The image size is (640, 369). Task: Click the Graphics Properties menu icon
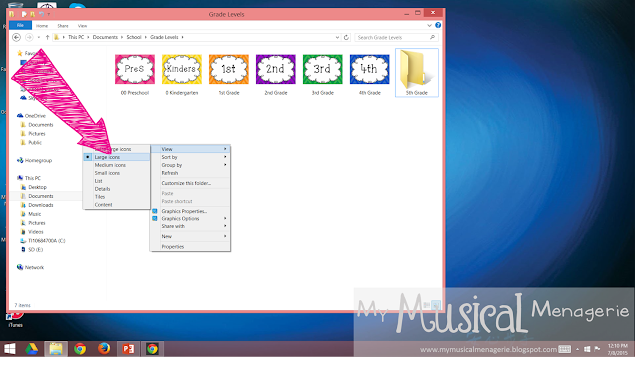tap(155, 211)
